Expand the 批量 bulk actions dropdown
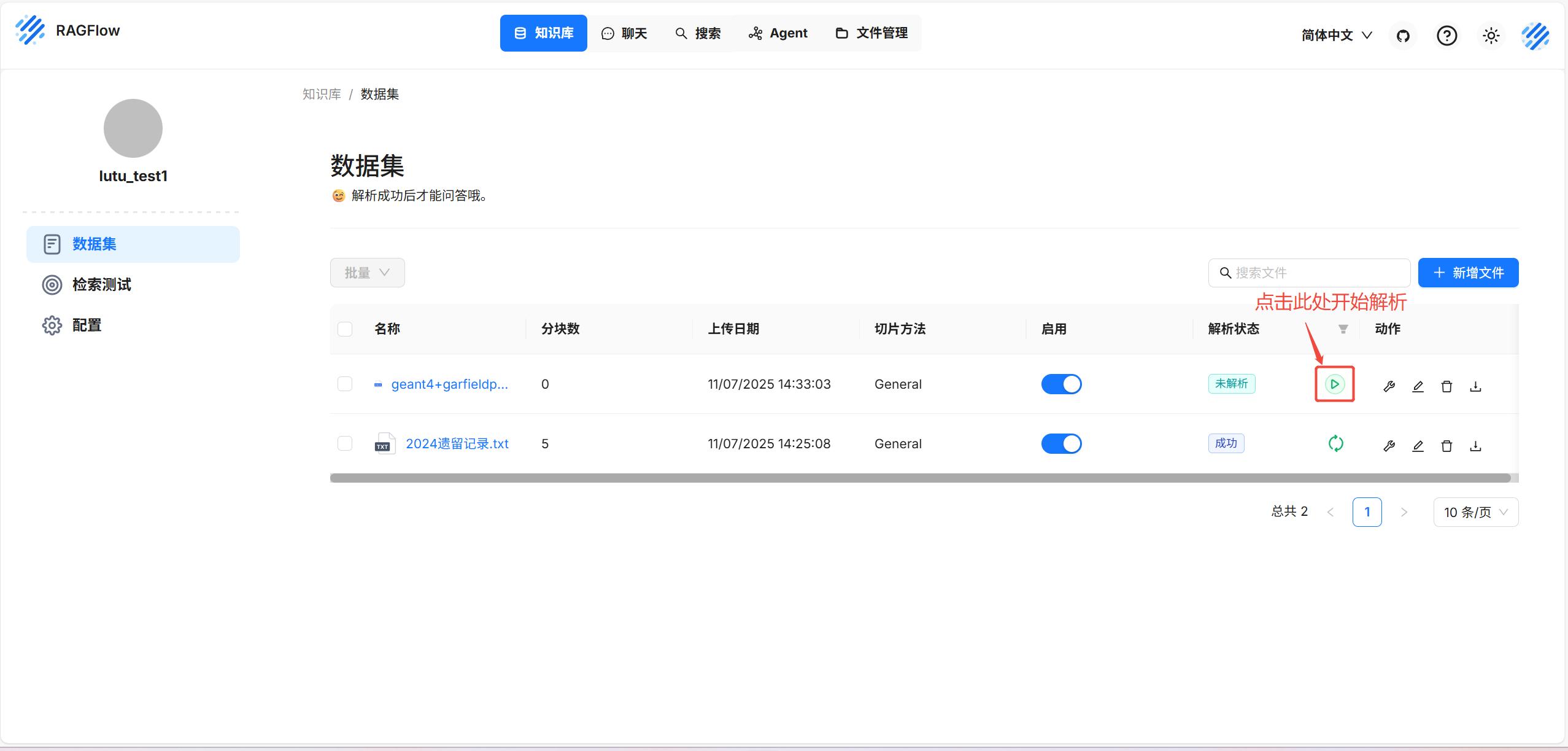Viewport: 1568px width, 751px height. (367, 273)
